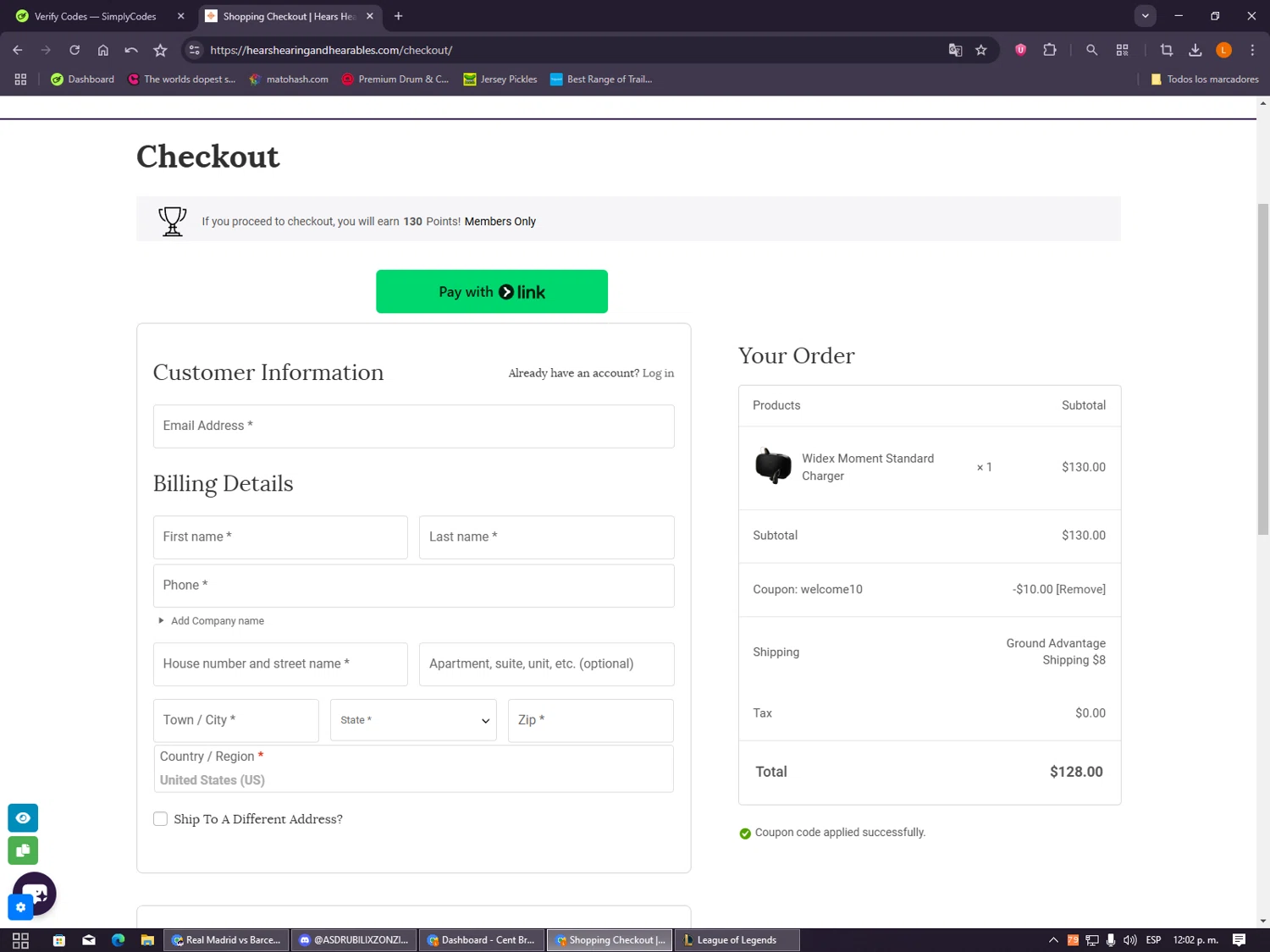The height and width of the screenshot is (952, 1270).
Task: Open the Mail app in taskbar
Action: tap(88, 940)
